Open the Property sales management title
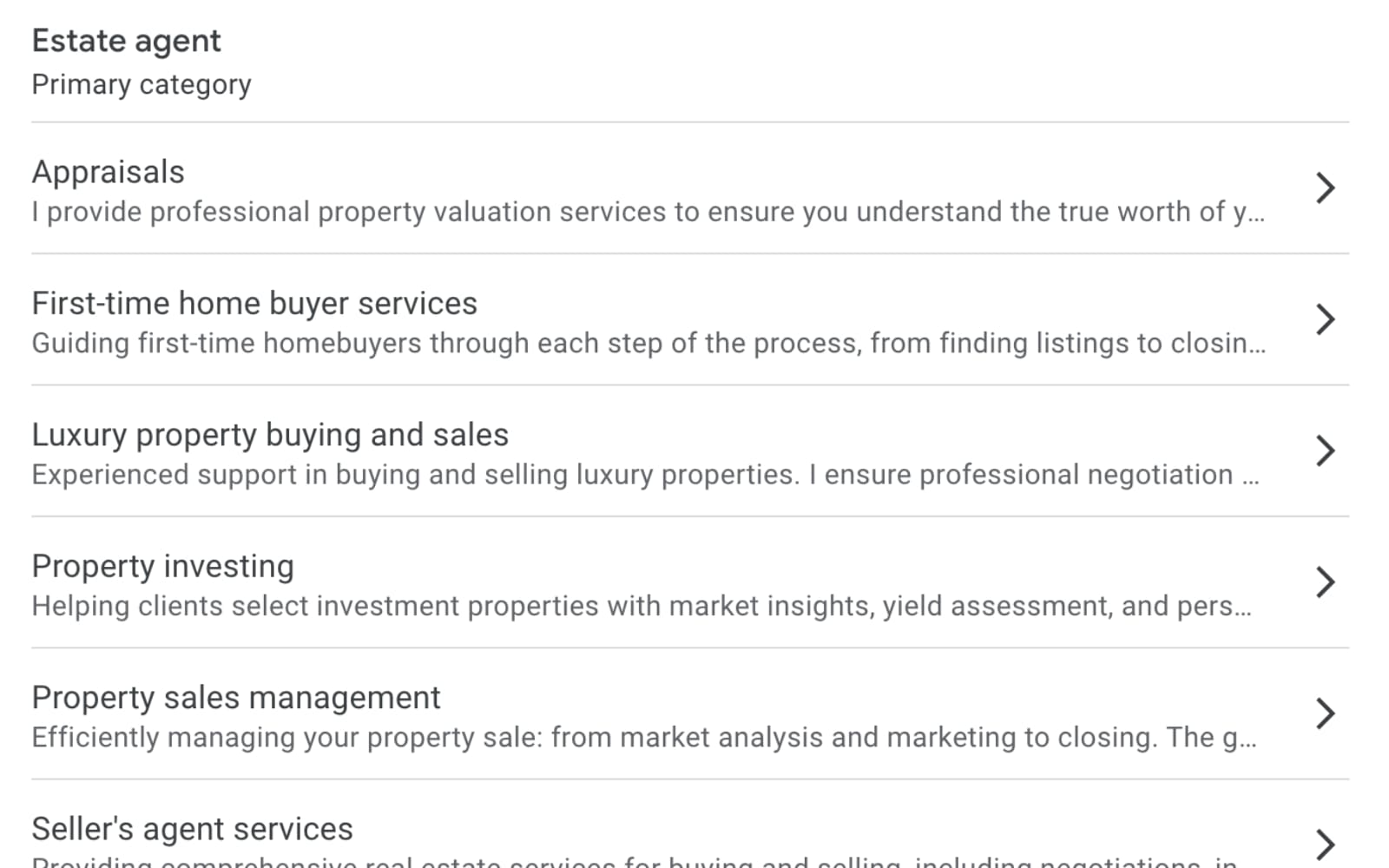The height and width of the screenshot is (868, 1389). (236, 698)
